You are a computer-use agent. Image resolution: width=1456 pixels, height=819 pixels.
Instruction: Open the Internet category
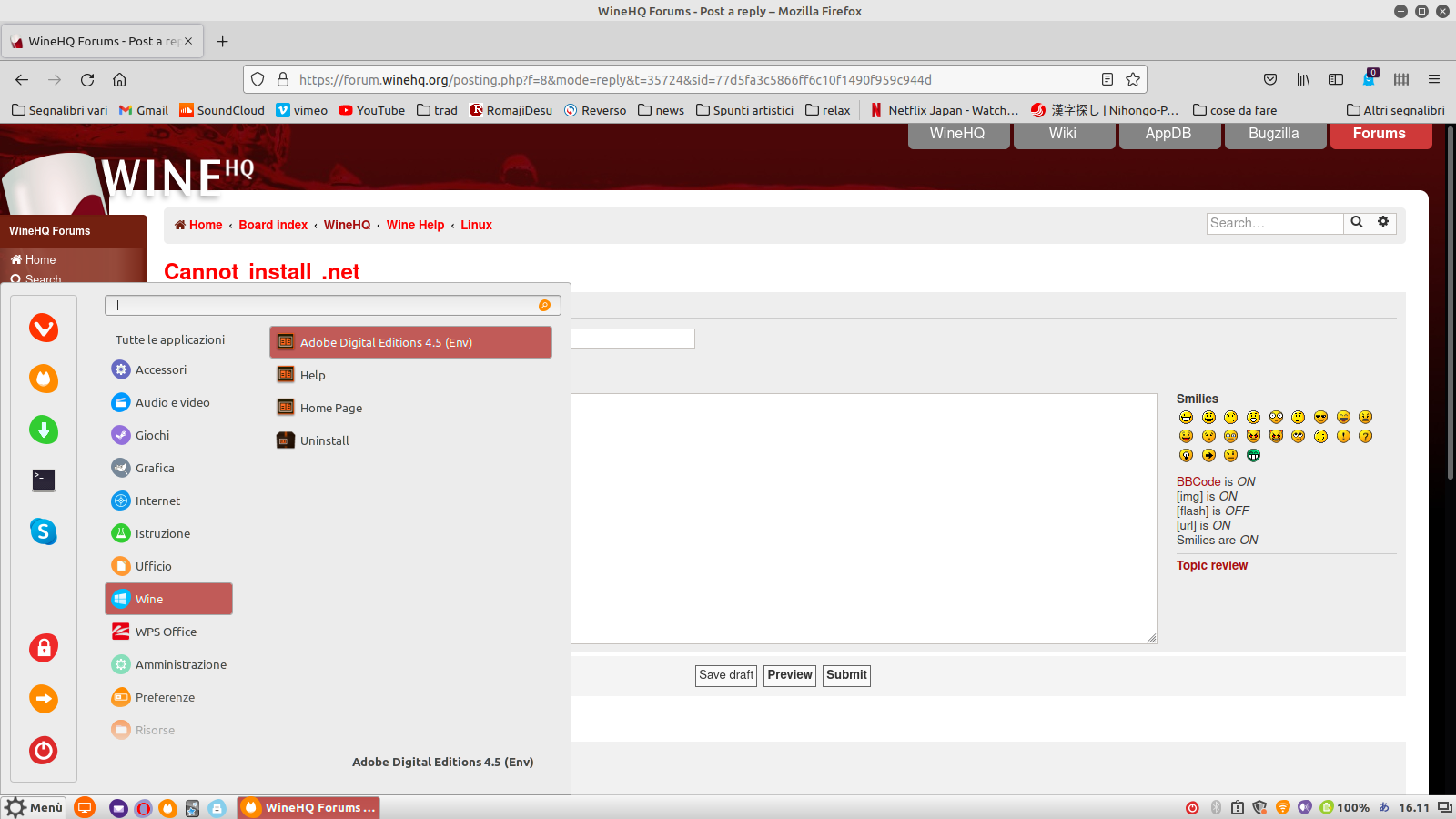[x=169, y=500]
